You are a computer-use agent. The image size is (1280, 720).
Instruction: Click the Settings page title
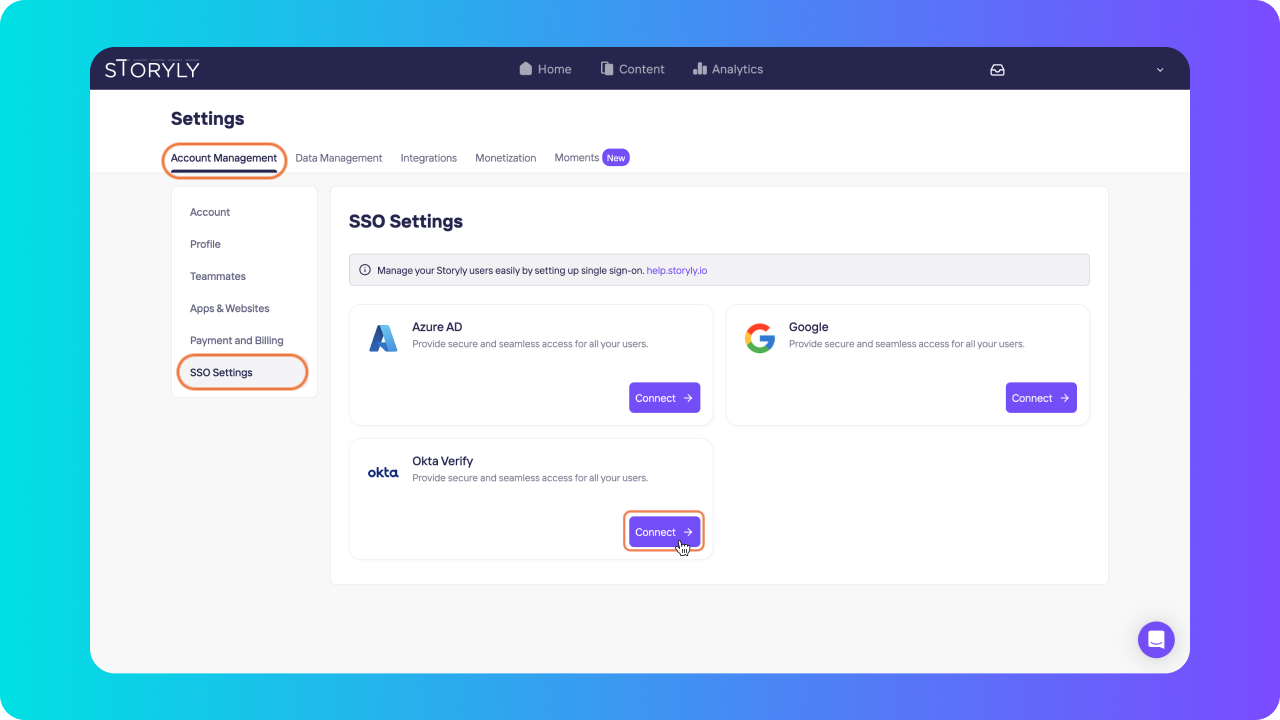click(x=207, y=118)
